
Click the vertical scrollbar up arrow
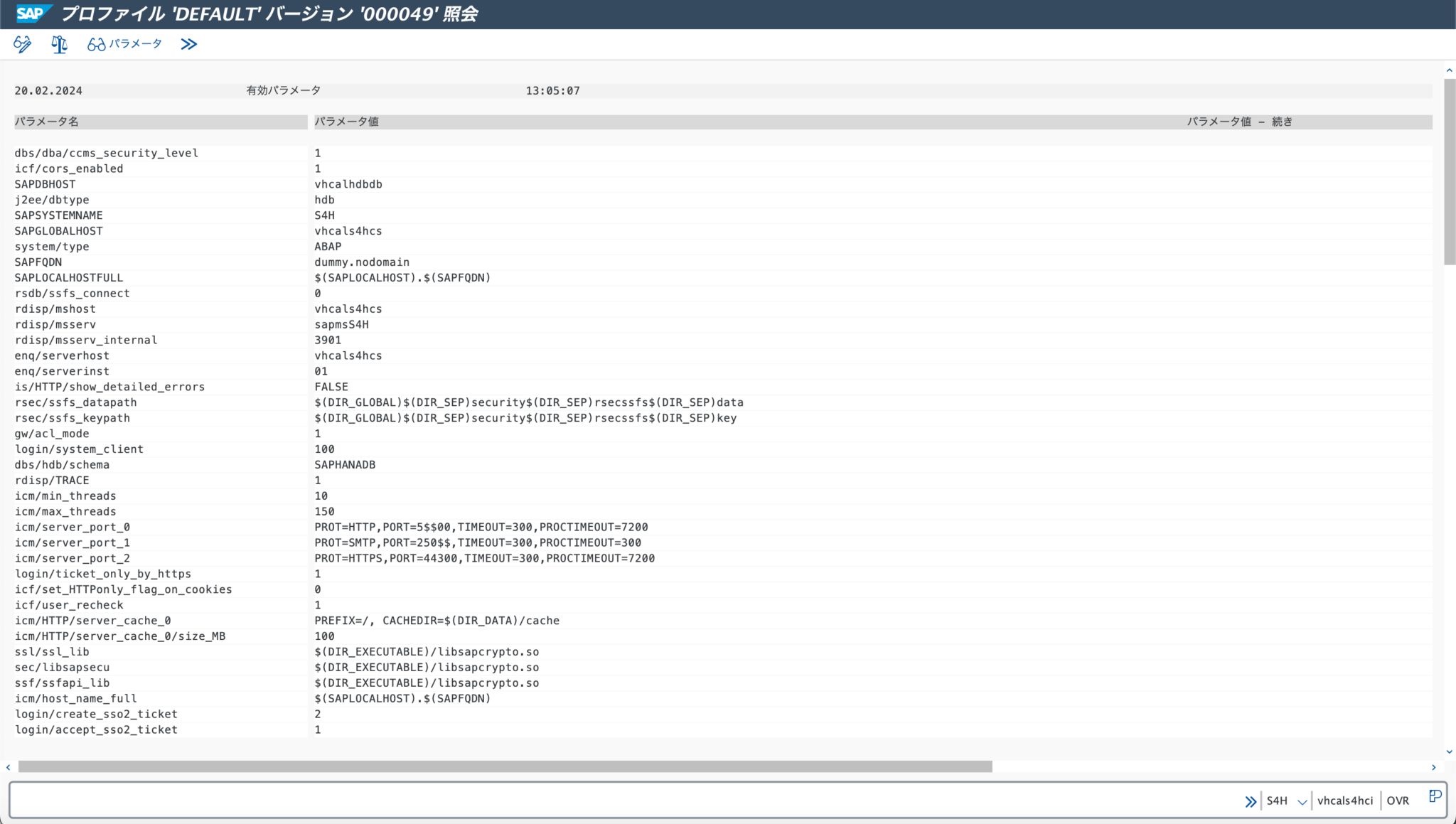(x=1449, y=70)
